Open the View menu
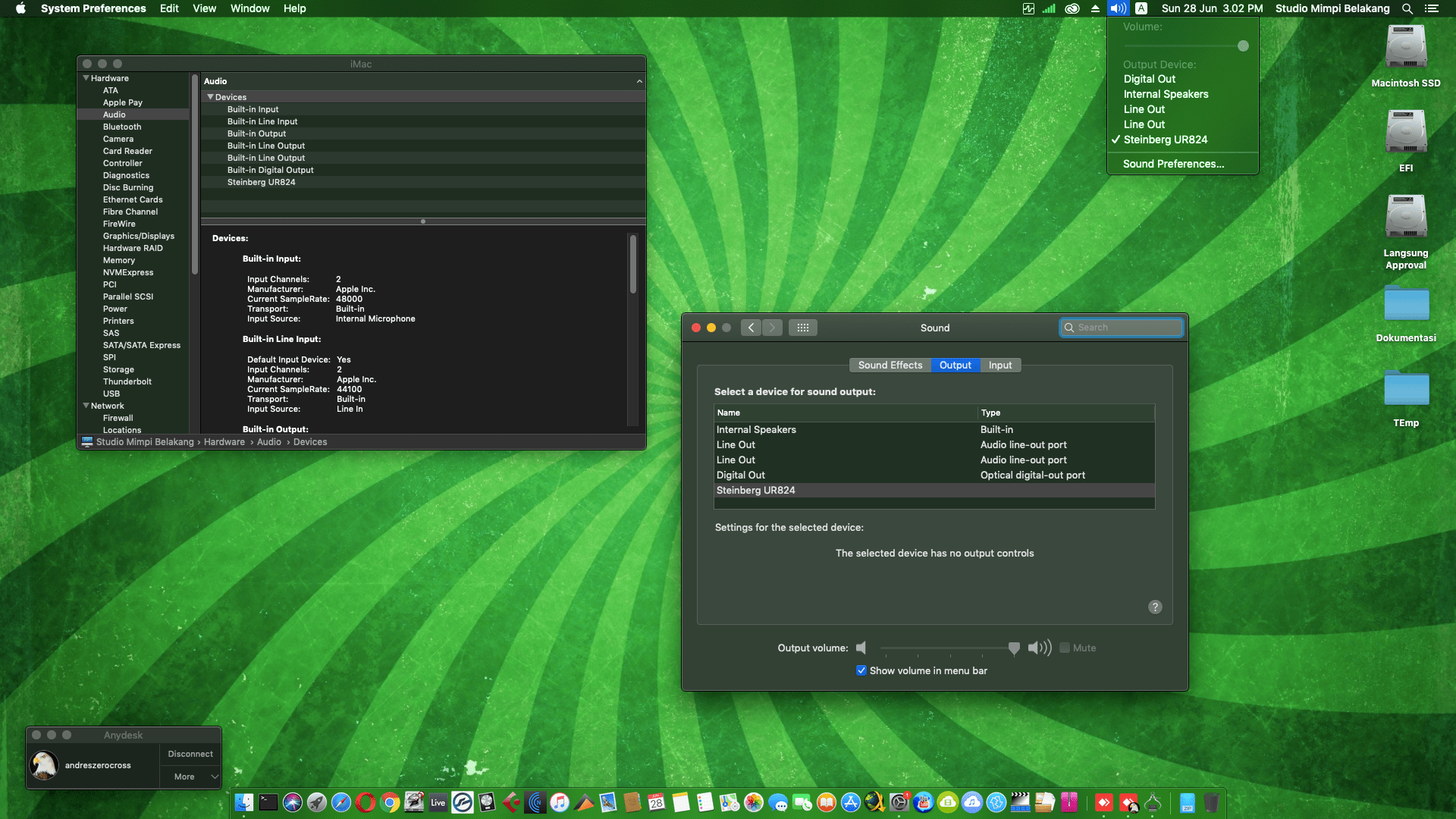The image size is (1456, 819). tap(204, 8)
